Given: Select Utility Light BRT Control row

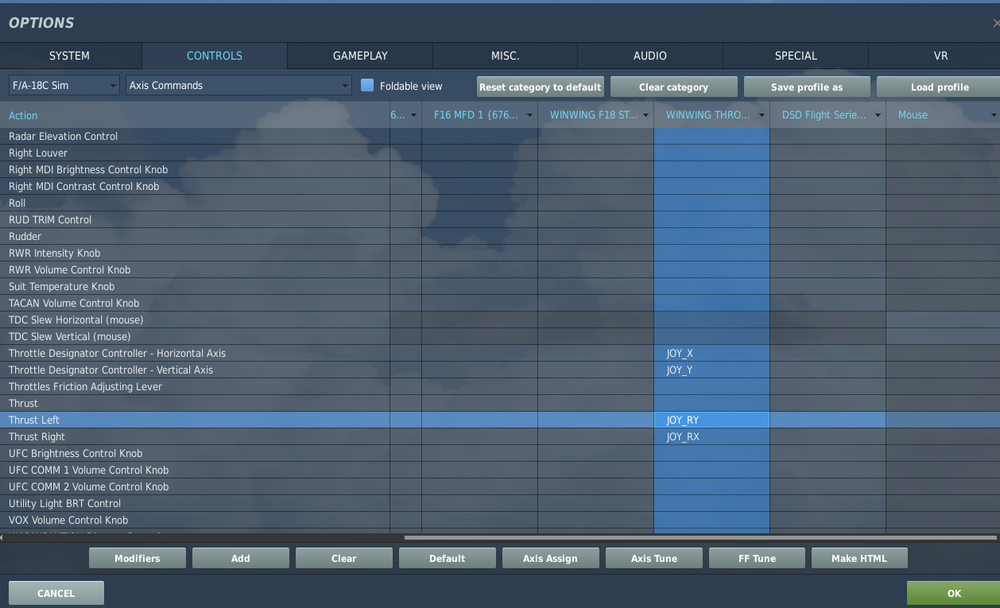Looking at the screenshot, I should tap(500, 503).
